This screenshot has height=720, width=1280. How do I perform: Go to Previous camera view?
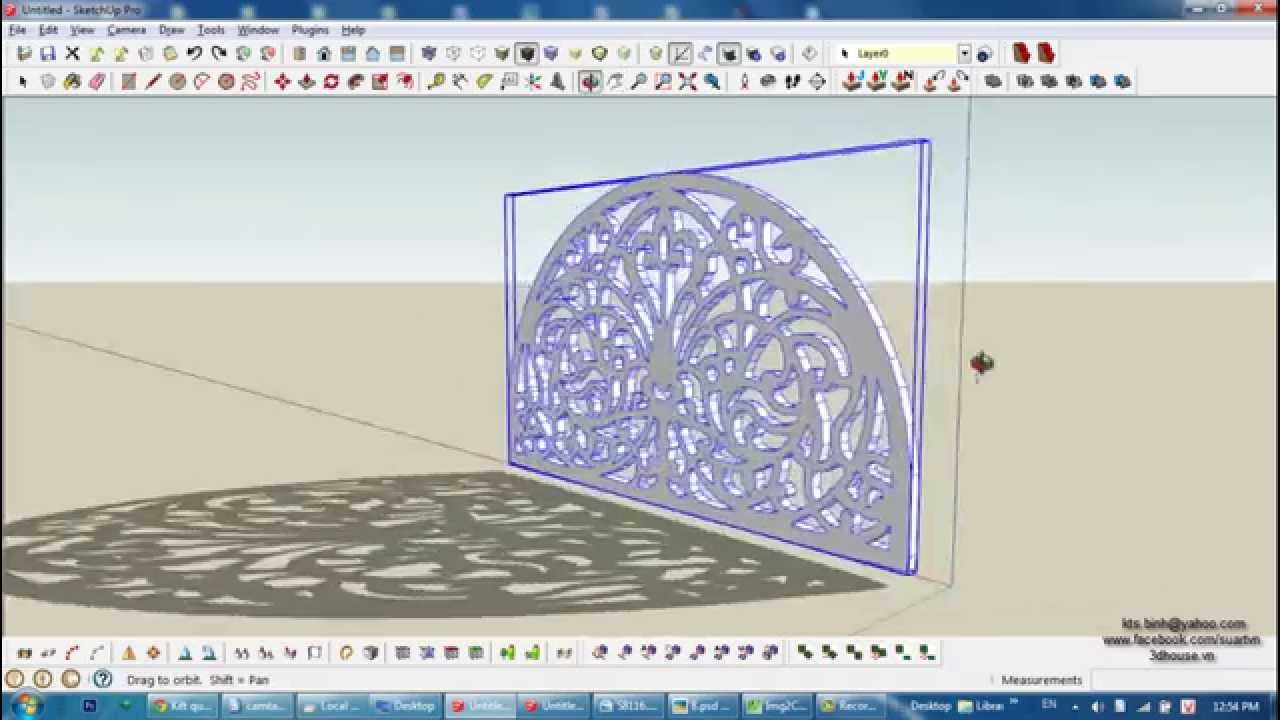point(712,82)
